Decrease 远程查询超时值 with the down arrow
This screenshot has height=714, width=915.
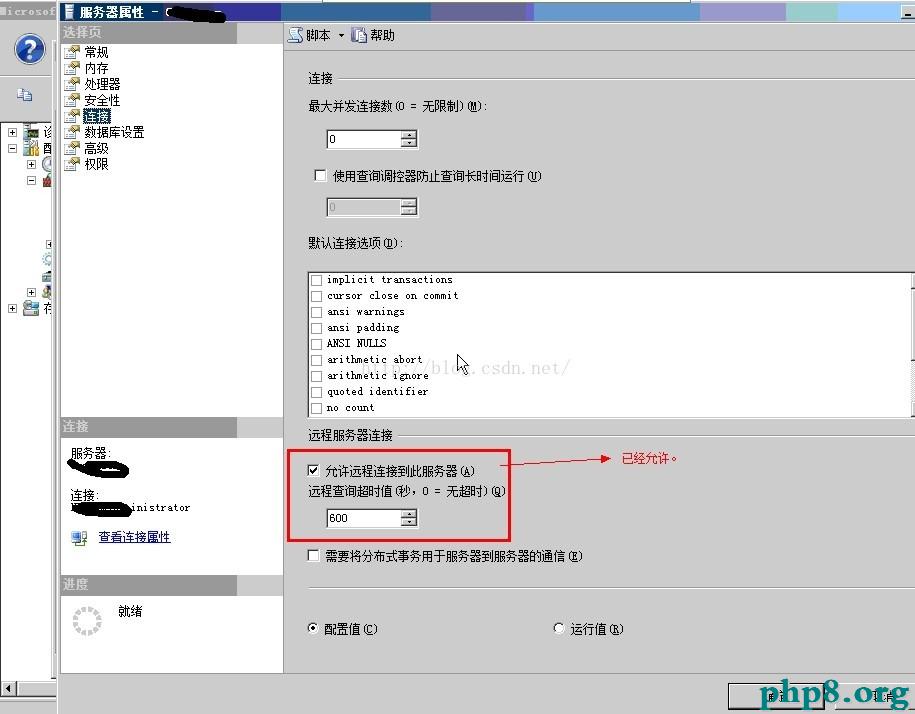(x=409, y=522)
